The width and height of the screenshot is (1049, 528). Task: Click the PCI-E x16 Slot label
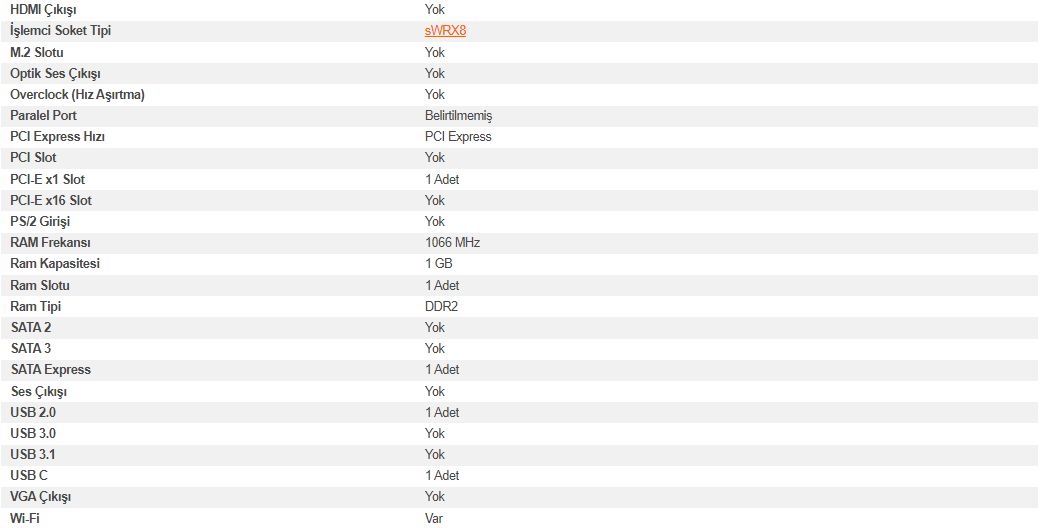click(51, 200)
